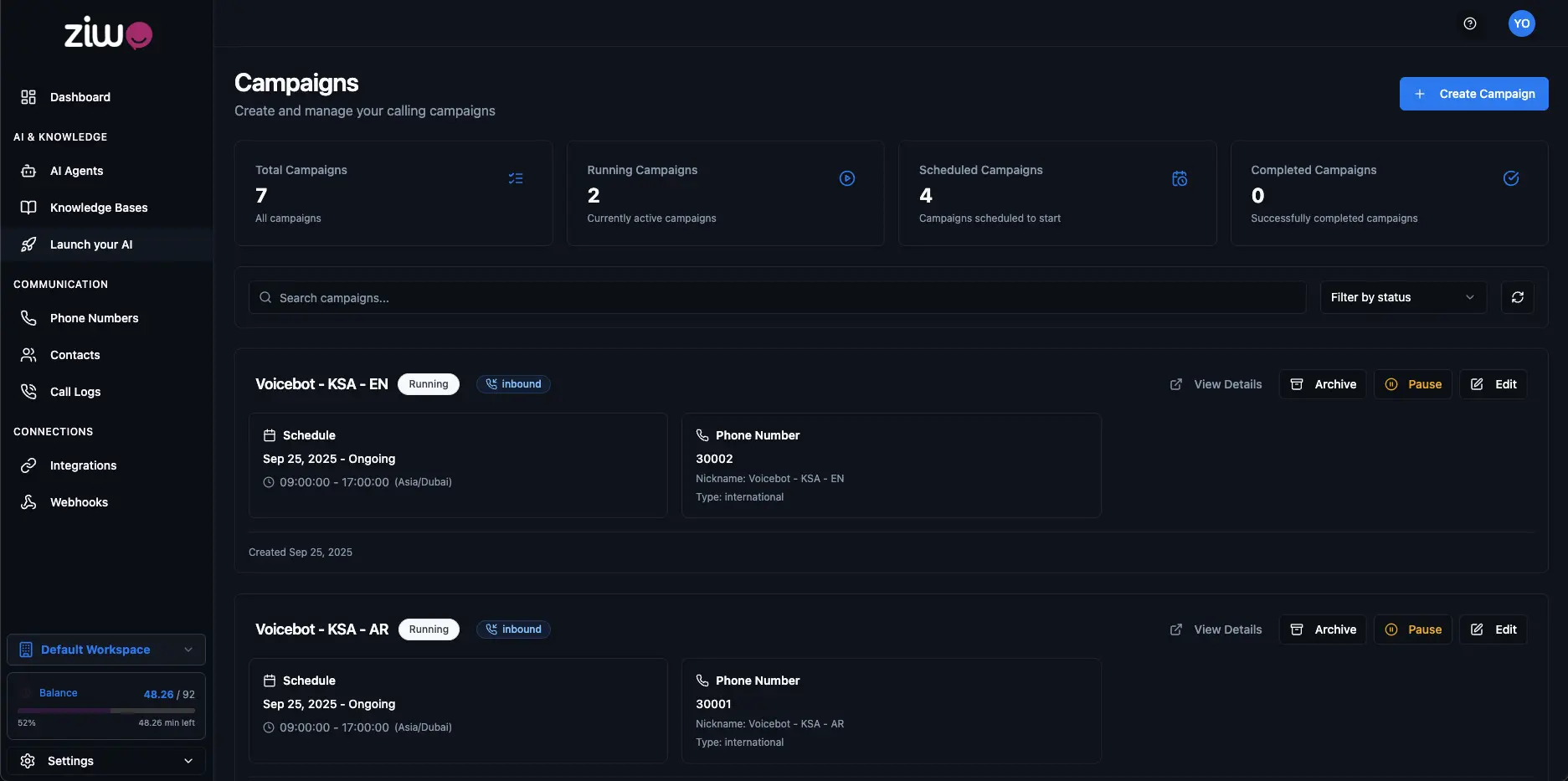Screen dimensions: 1568x781
Task: Click the Running Campaigns play icon
Action: pos(846,178)
